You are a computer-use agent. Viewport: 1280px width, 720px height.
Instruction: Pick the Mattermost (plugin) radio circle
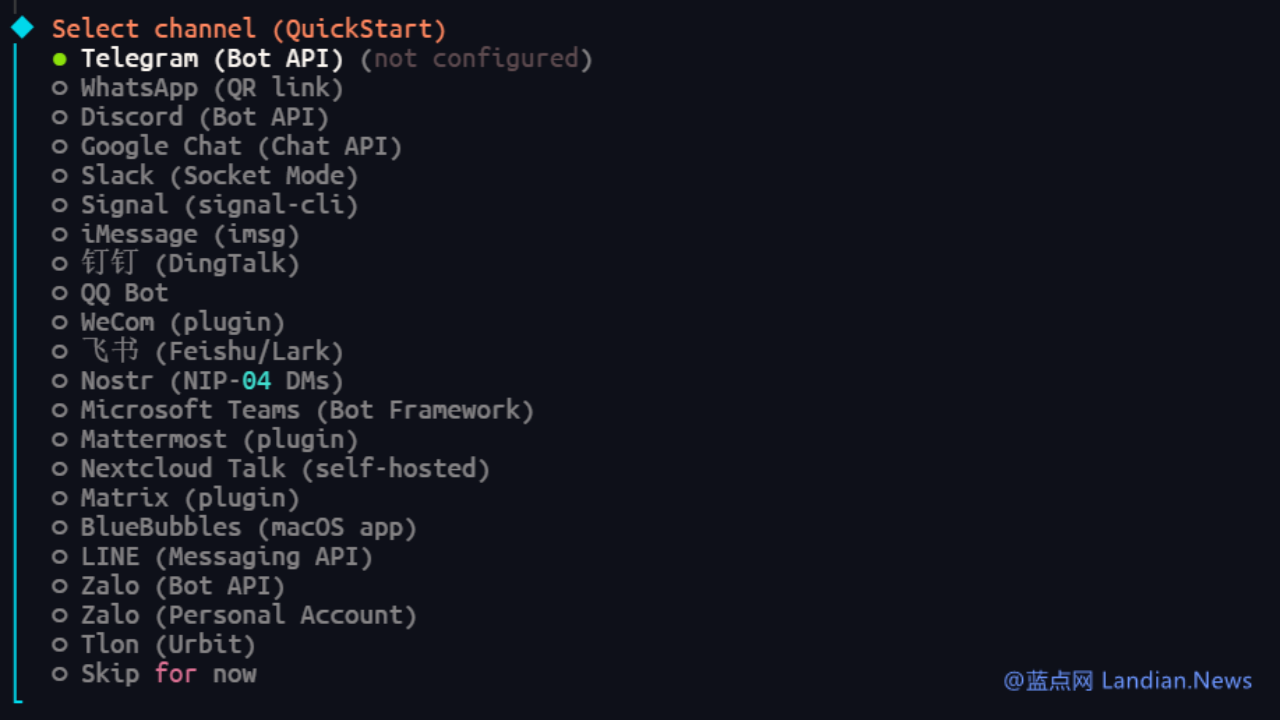(60, 440)
